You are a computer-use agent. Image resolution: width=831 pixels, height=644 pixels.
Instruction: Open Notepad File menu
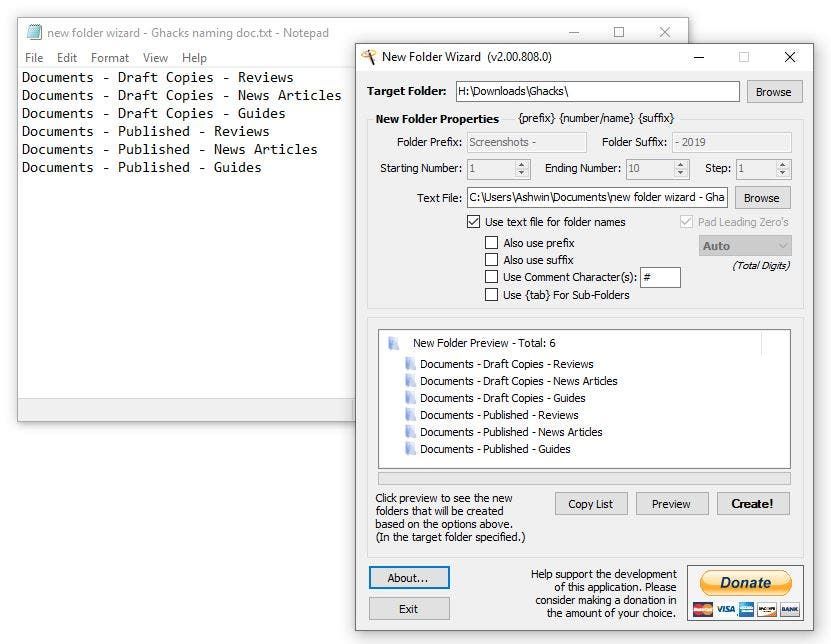[x=34, y=58]
